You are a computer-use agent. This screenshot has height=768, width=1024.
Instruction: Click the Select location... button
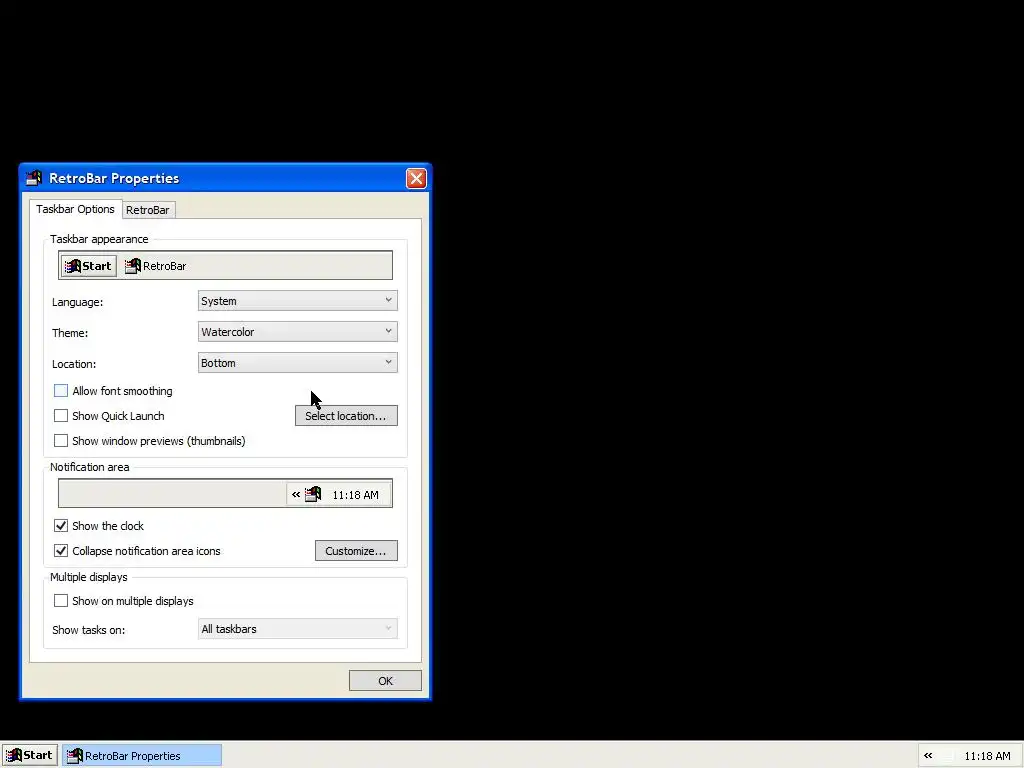click(x=346, y=416)
